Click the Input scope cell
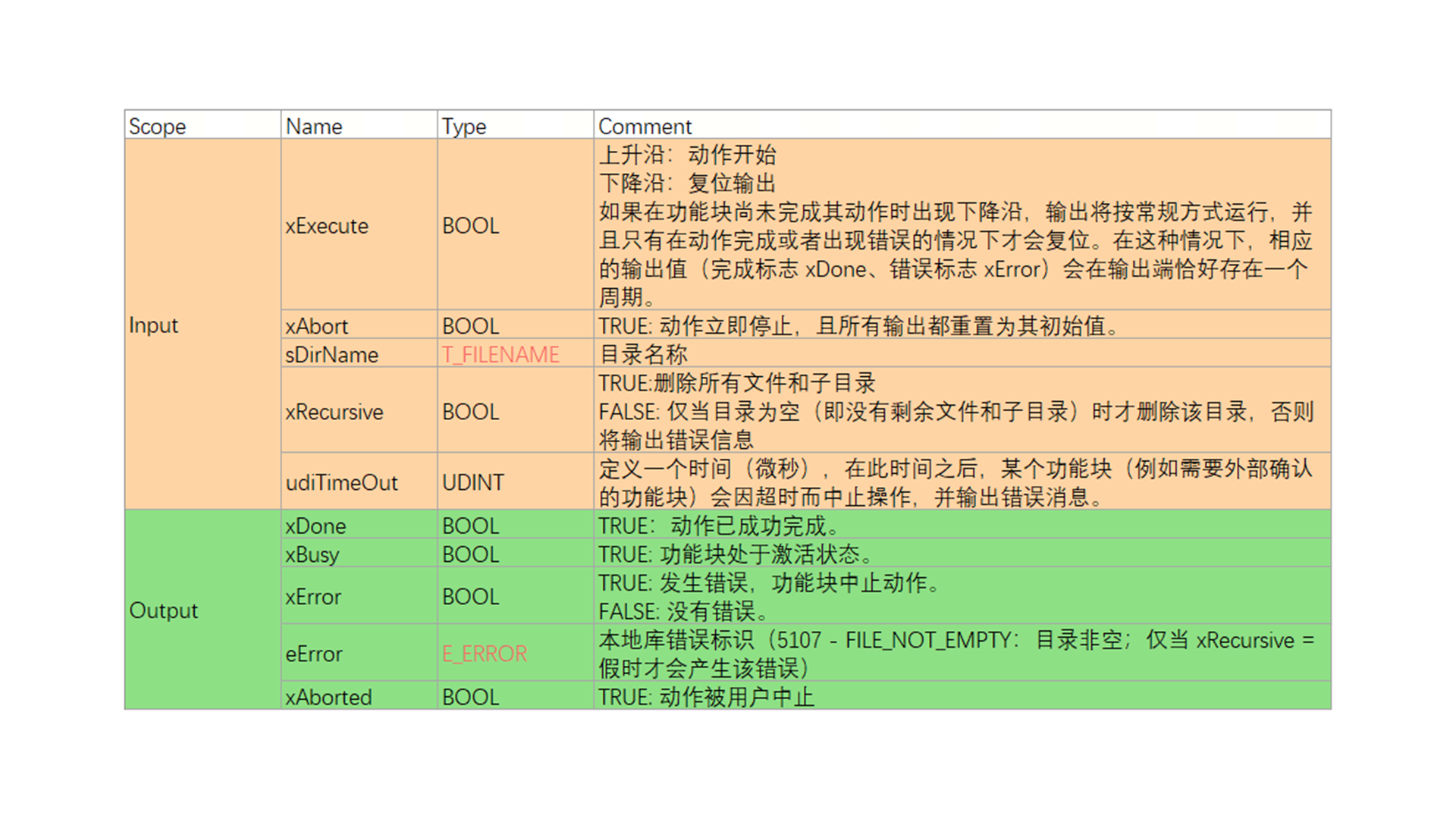1456x819 pixels. [154, 325]
